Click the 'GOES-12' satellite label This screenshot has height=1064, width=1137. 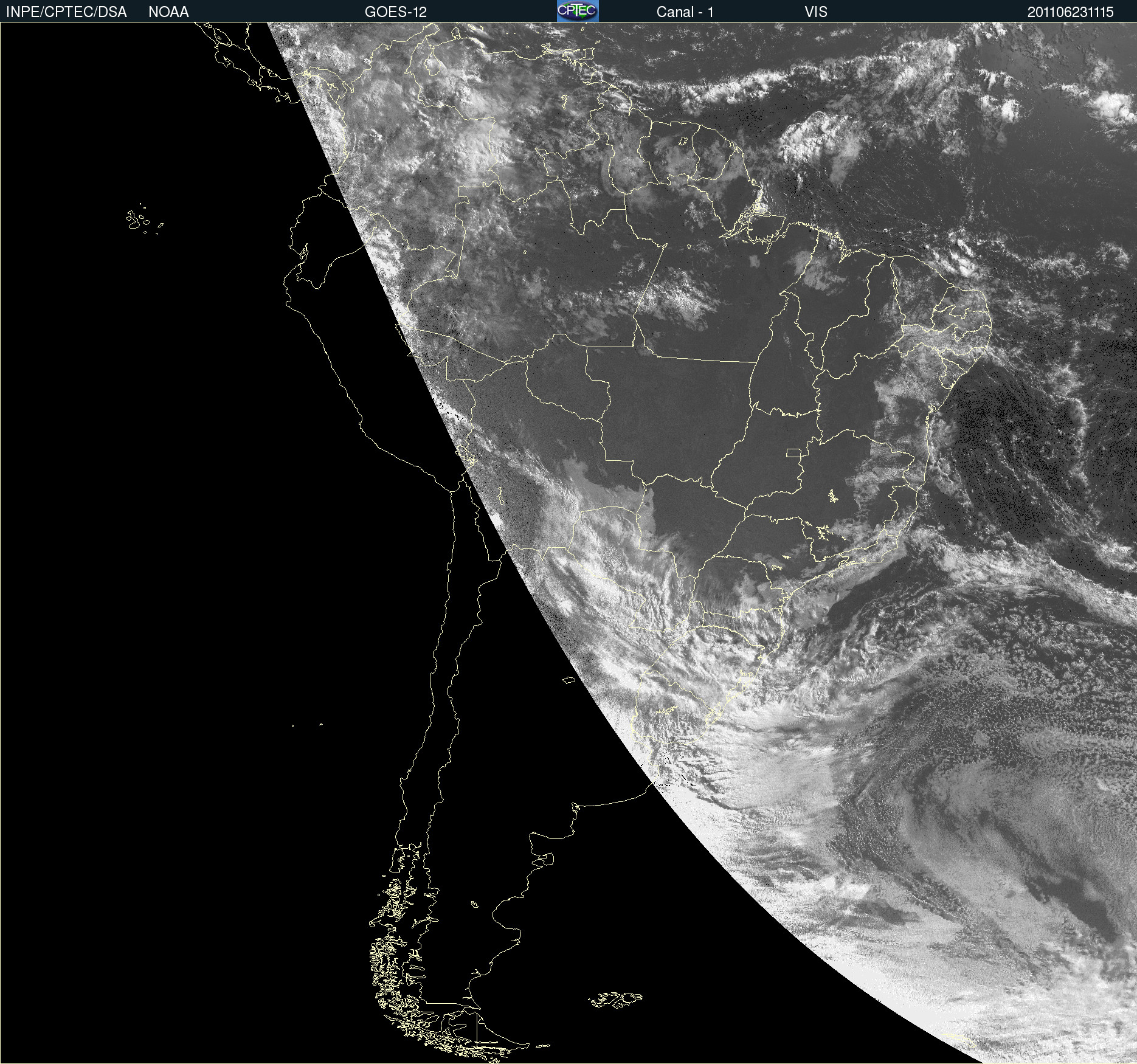tap(396, 12)
